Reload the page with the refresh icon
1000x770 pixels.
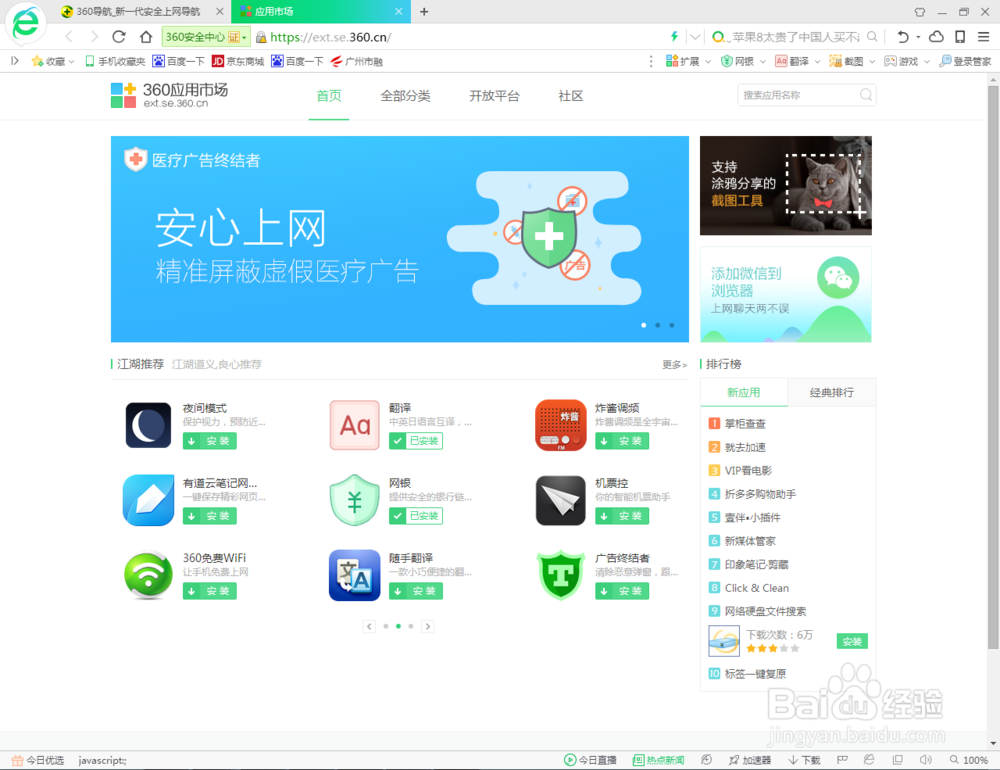(x=119, y=37)
